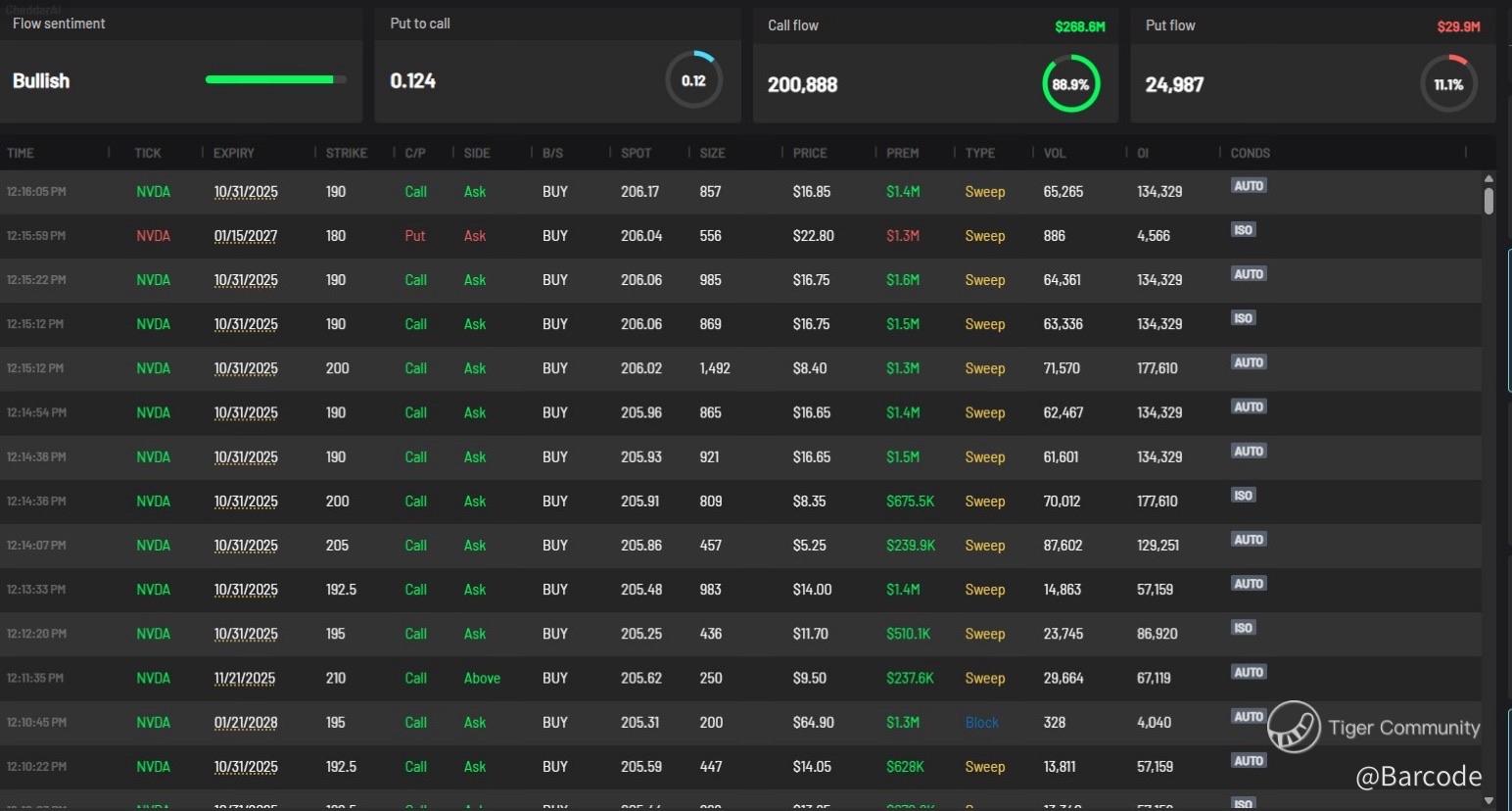Click the PRICE column header
Image resolution: width=1512 pixels, height=811 pixels.
[810, 153]
